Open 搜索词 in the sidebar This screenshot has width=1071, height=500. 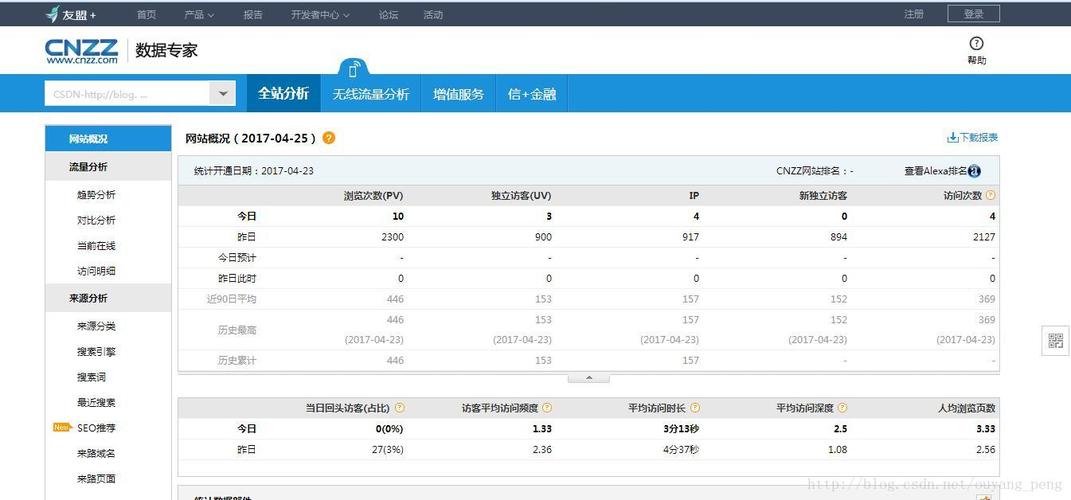92,377
